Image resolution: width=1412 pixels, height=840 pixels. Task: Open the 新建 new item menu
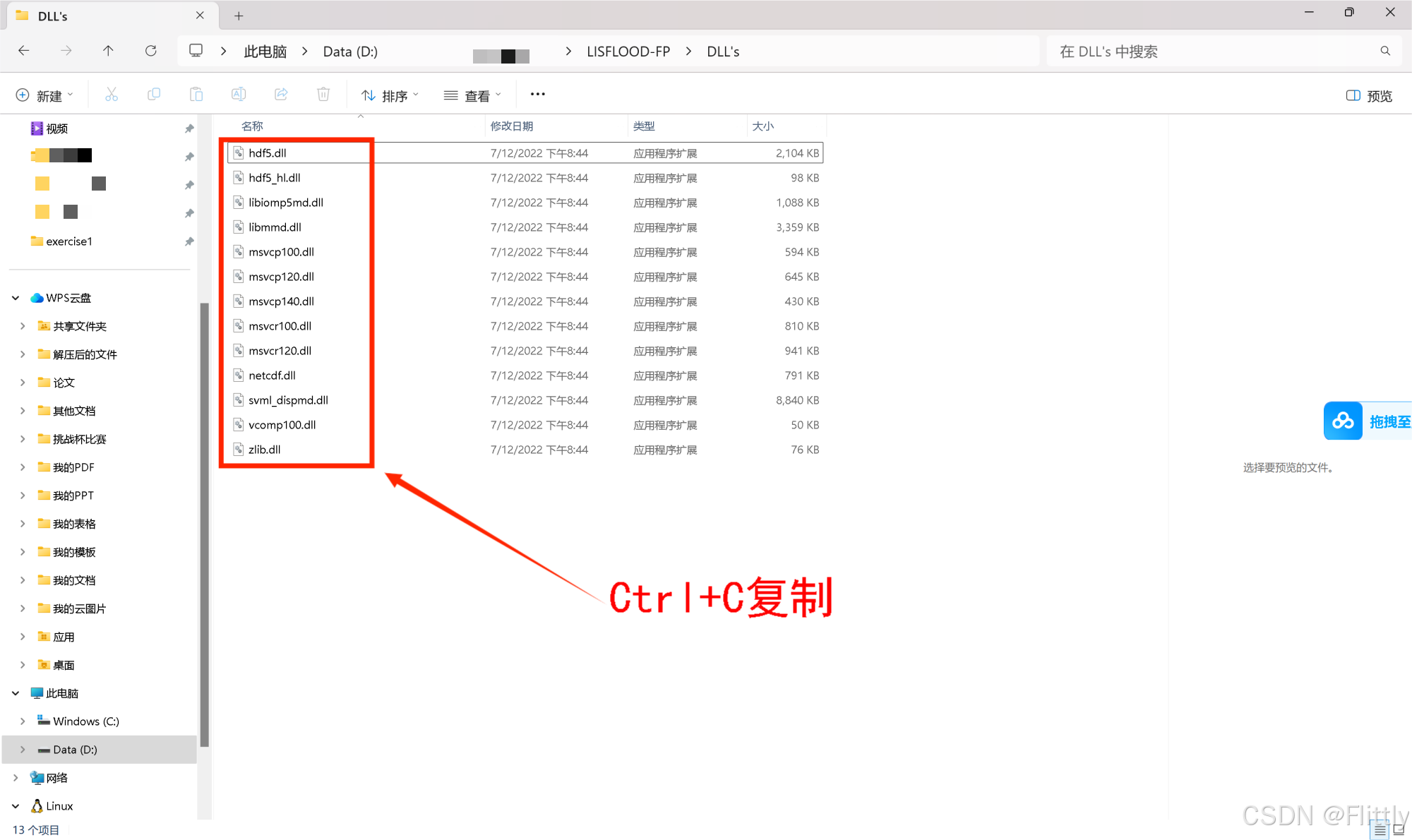(x=44, y=94)
